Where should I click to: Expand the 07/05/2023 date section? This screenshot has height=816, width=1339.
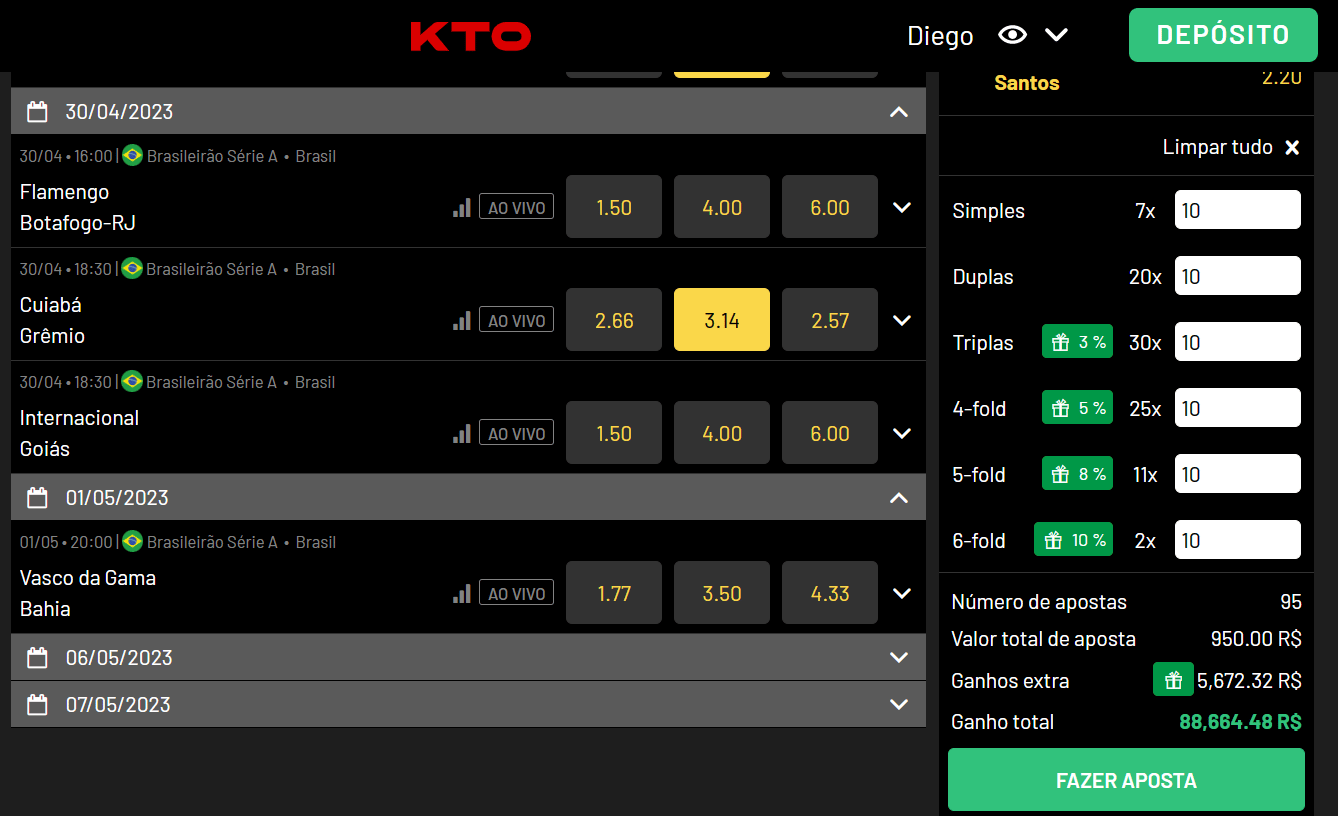(x=899, y=704)
